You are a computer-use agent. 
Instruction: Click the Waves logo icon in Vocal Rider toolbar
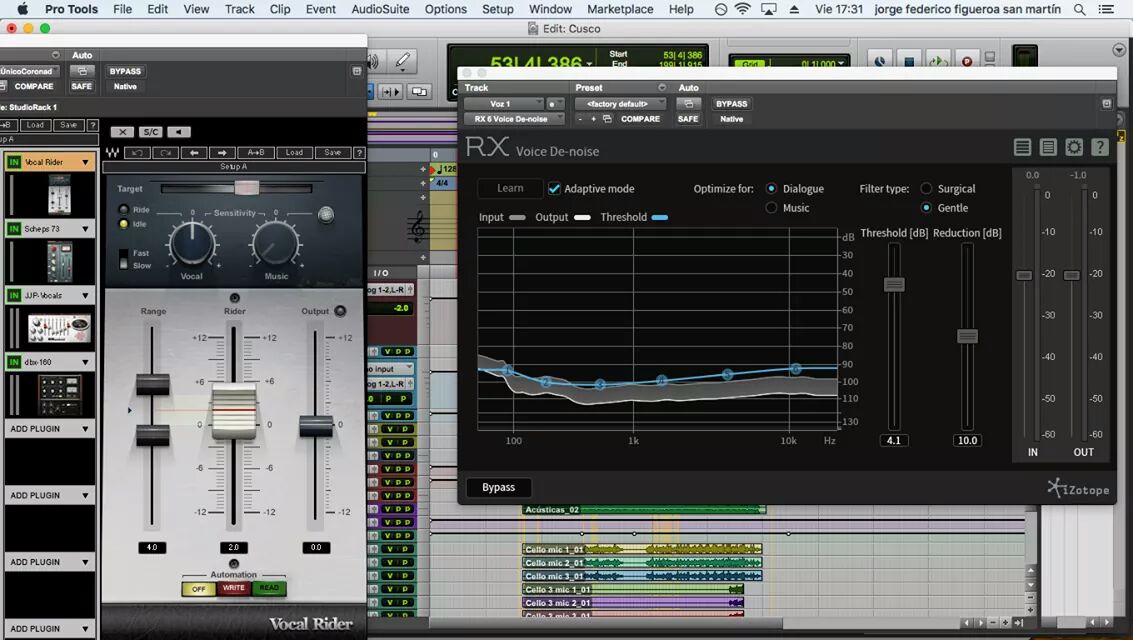tap(112, 152)
